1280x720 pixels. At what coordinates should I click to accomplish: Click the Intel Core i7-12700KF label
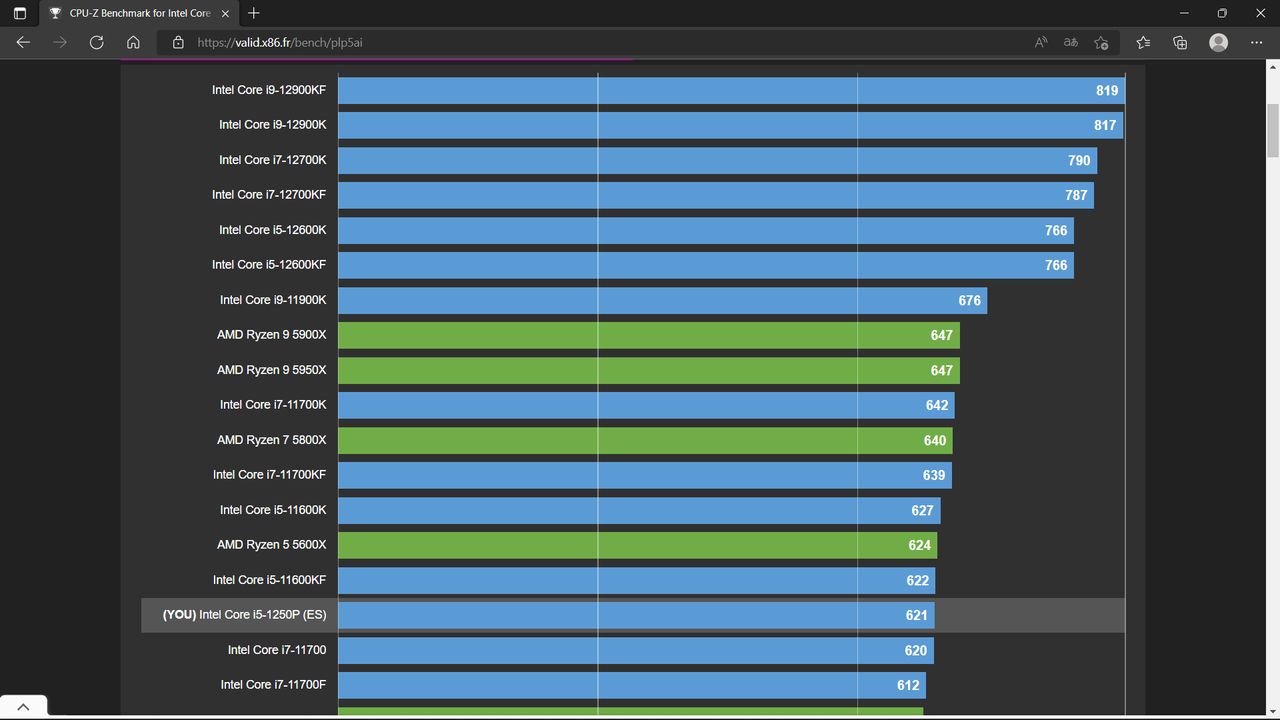pos(269,195)
